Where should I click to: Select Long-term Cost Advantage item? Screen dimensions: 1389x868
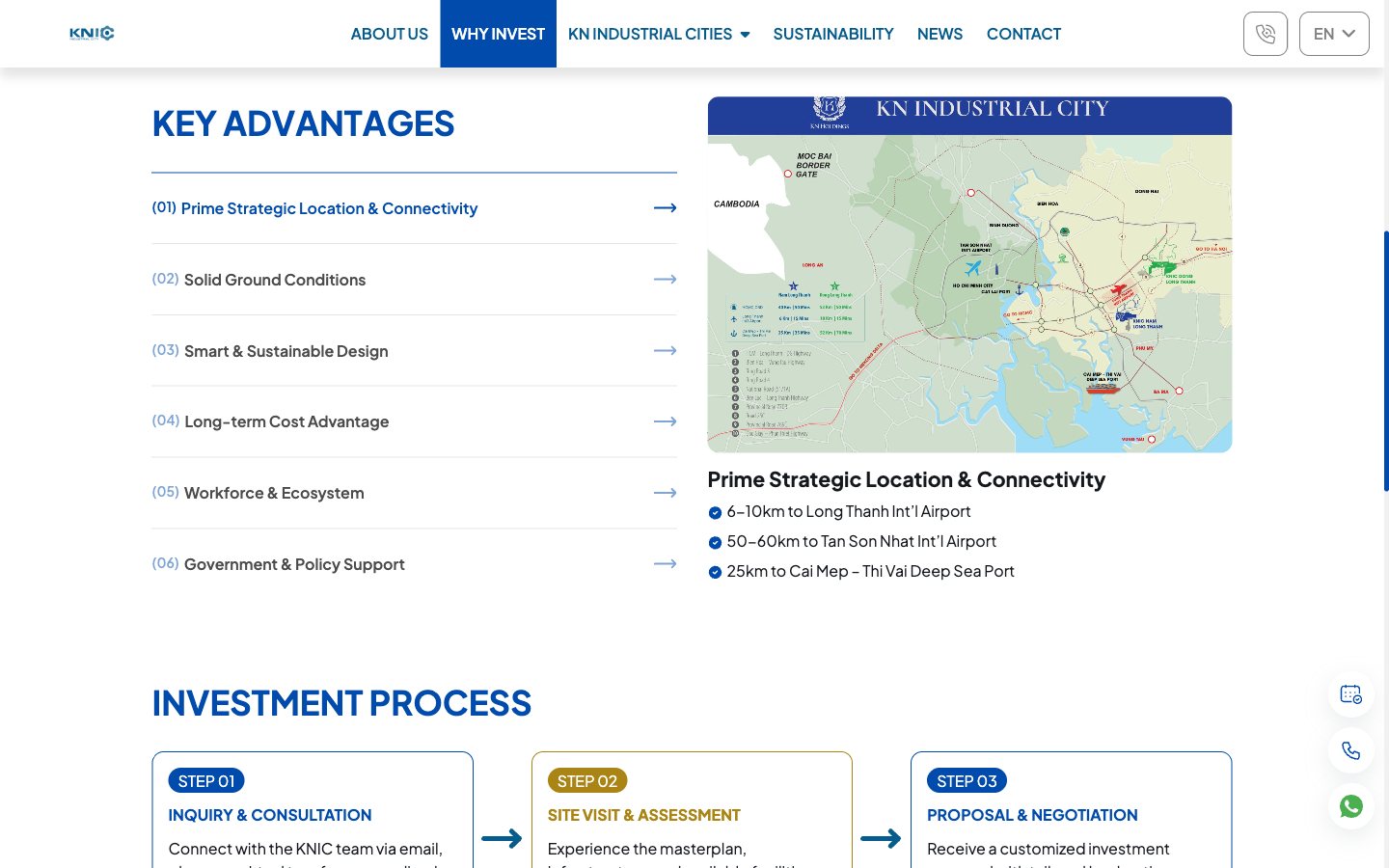click(414, 421)
